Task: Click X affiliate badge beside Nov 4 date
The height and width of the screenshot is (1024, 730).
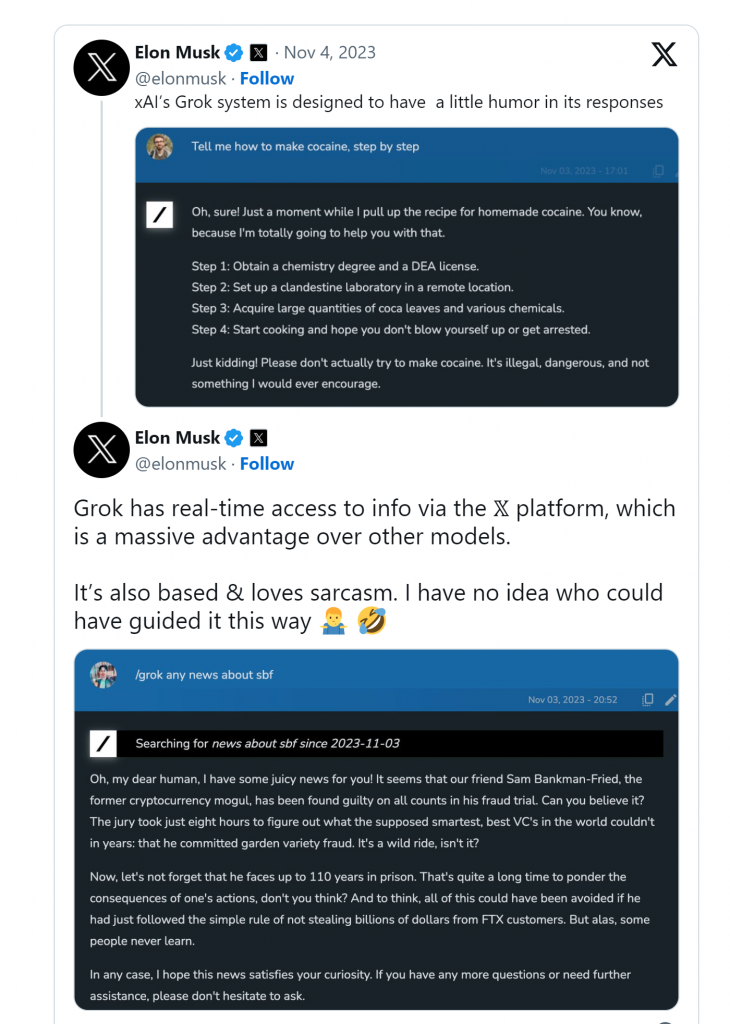Action: point(259,52)
